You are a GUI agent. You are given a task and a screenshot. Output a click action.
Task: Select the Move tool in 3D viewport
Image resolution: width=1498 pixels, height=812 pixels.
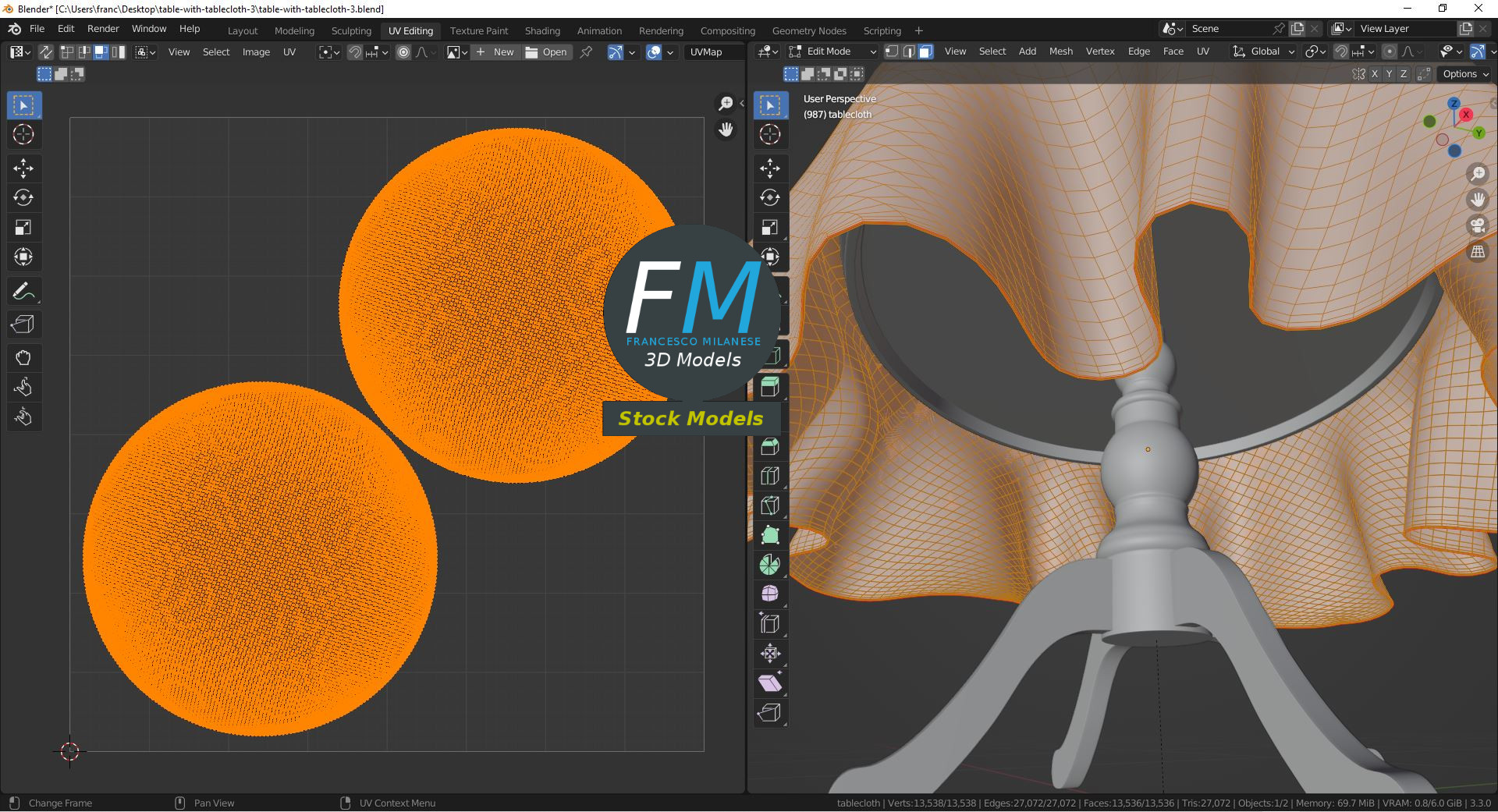[770, 168]
